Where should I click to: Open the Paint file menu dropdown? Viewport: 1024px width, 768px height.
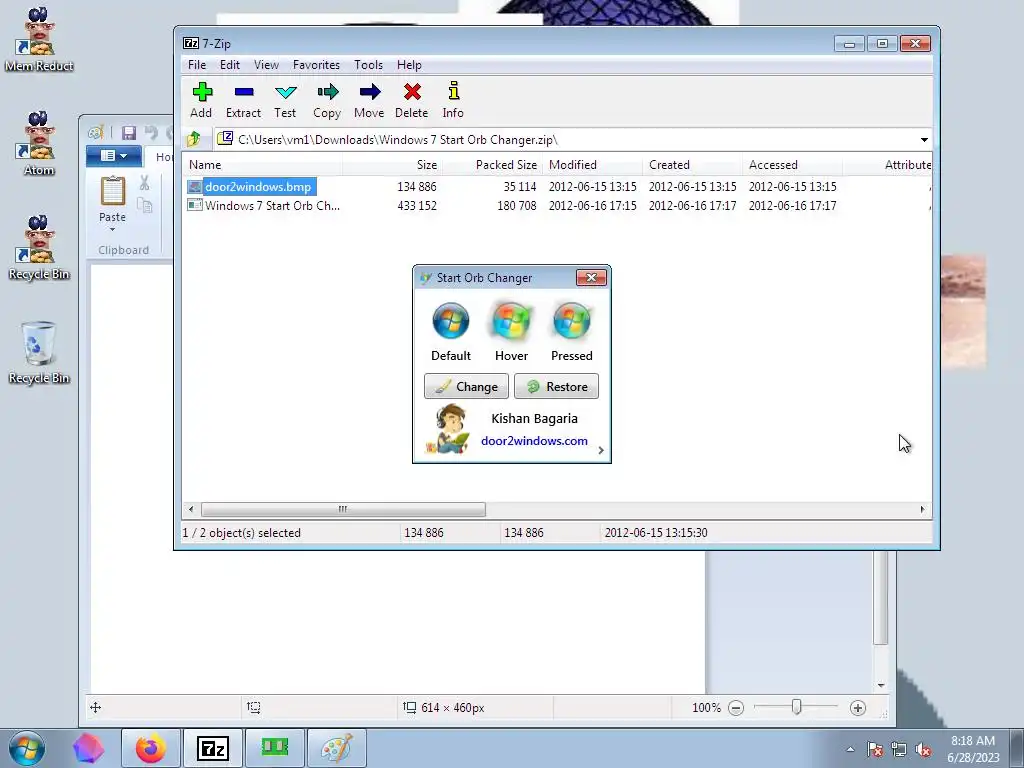[114, 155]
